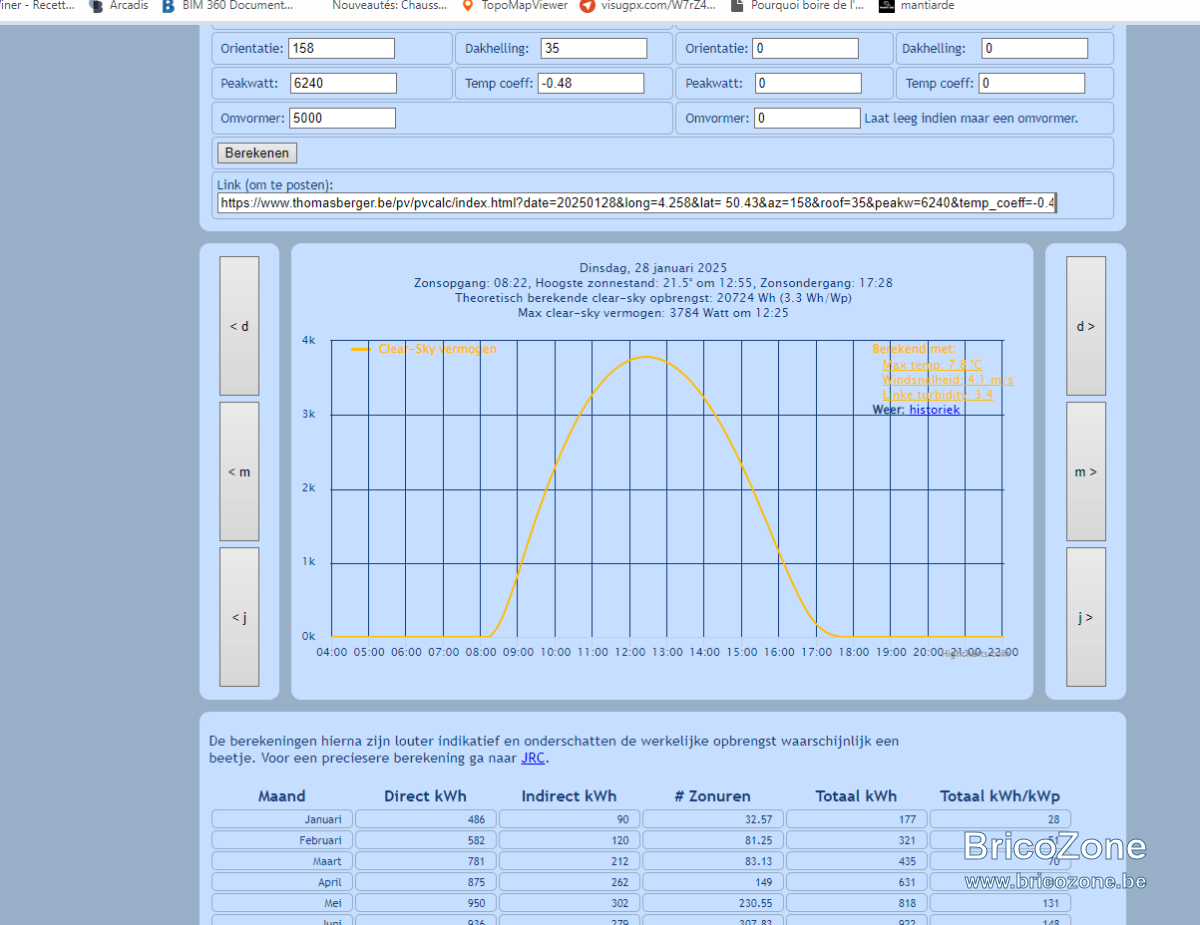Select the shareable link URL field
1200x925 pixels.
637,203
